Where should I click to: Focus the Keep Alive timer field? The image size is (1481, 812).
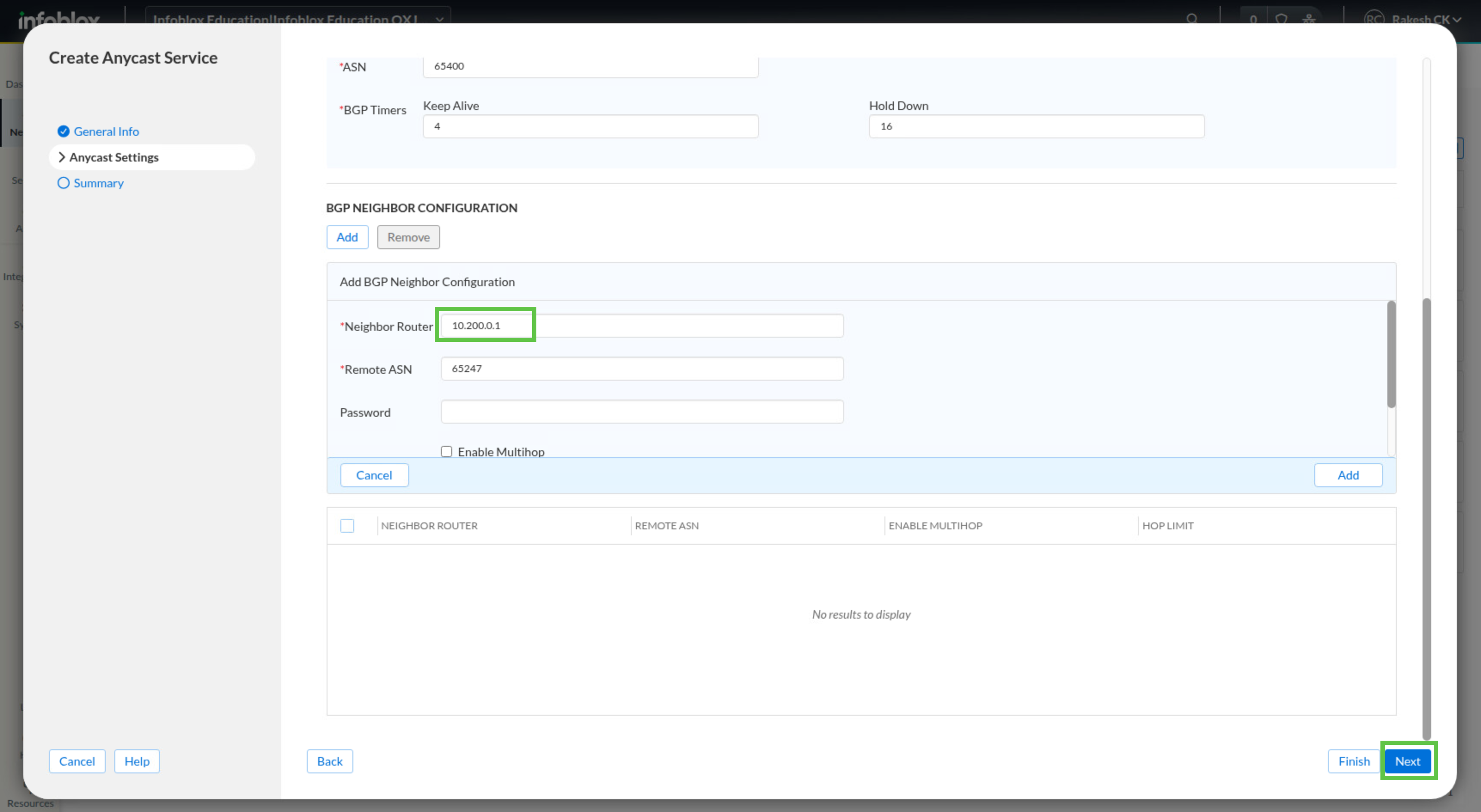point(591,126)
